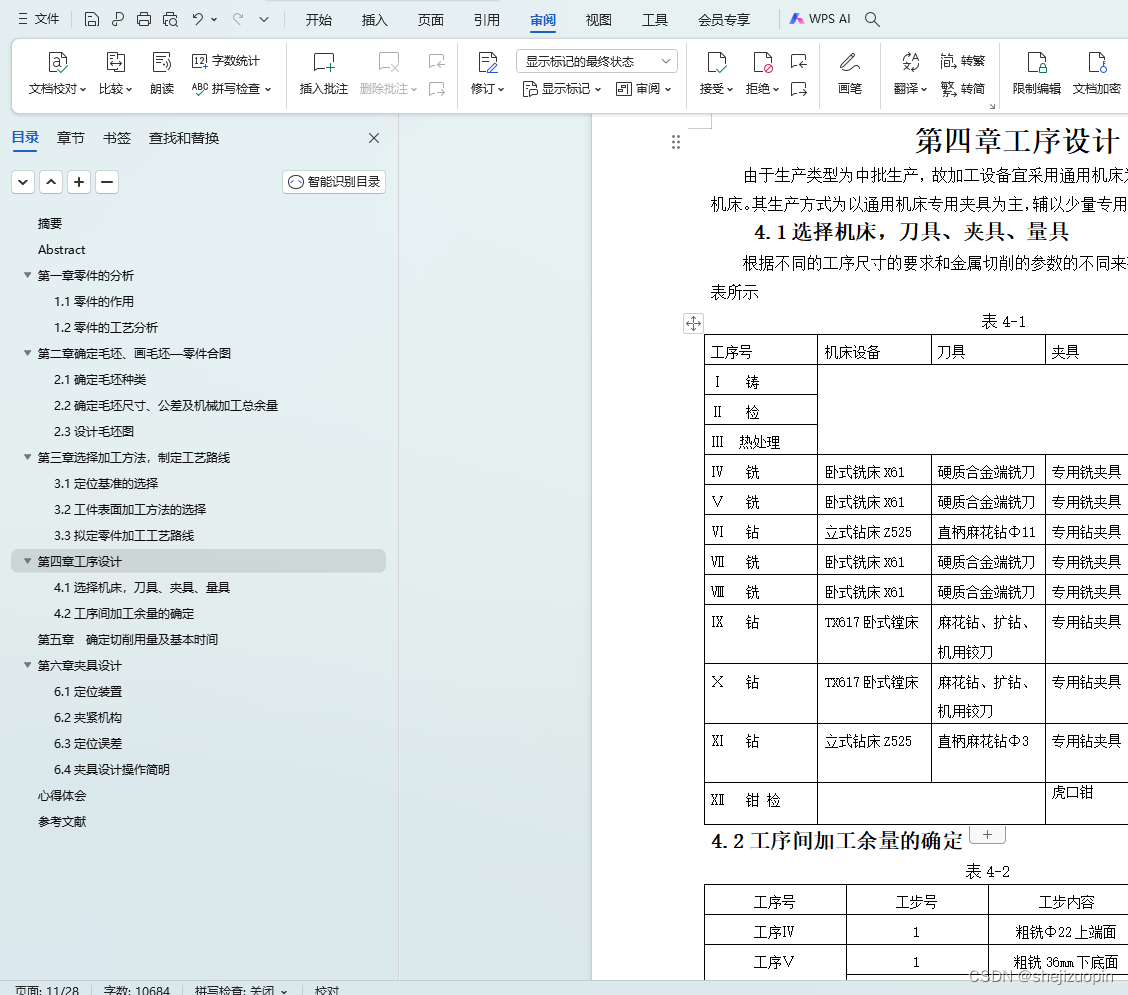Screen dimensions: 1128x995
Task: Click the minus demote outline button
Action: click(x=106, y=182)
